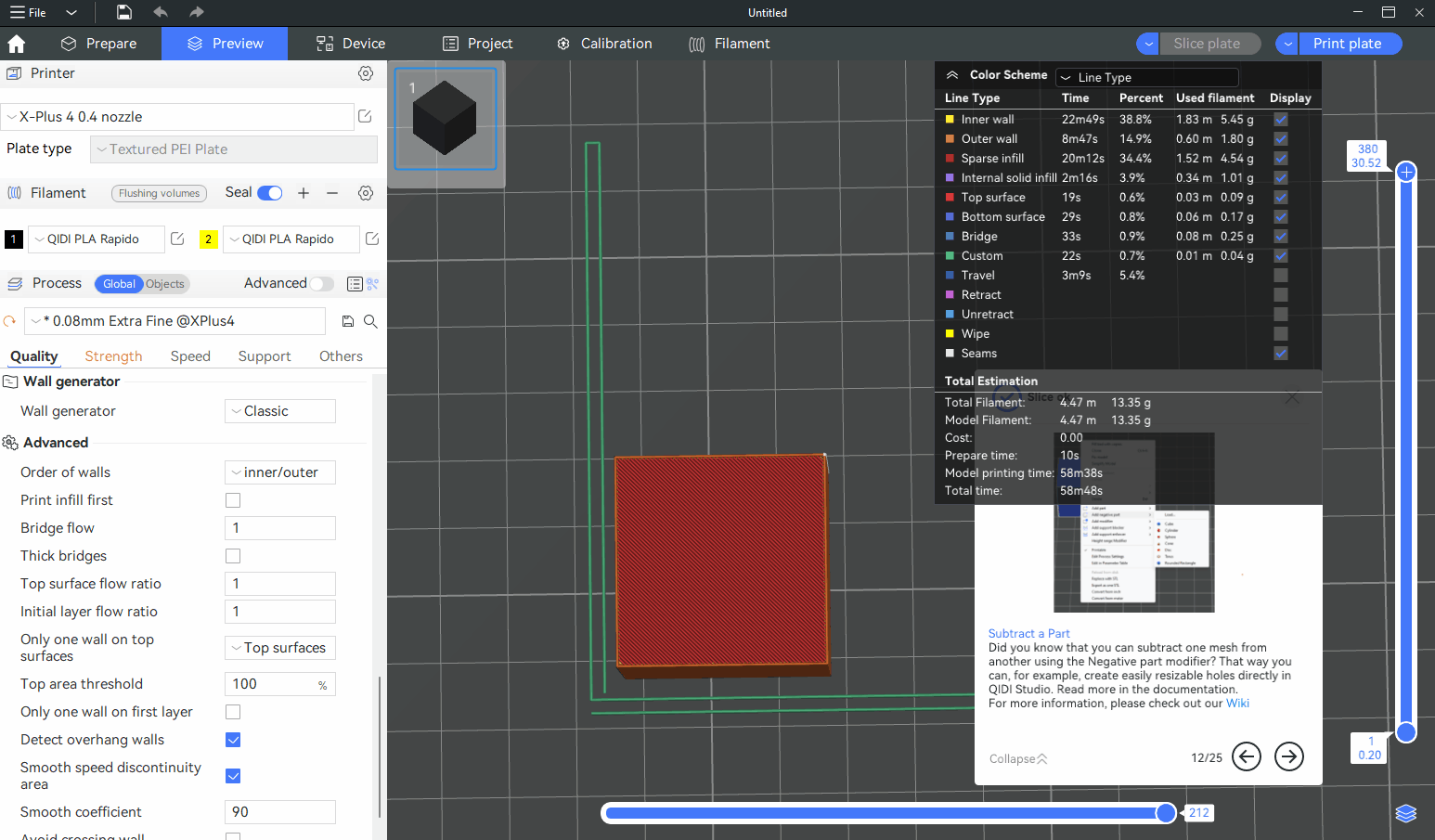Open the Plate type dropdown

coord(234,149)
